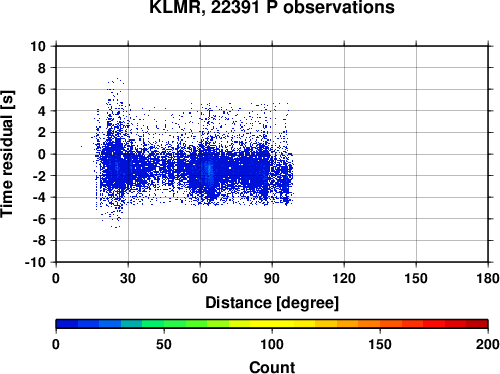Select the dark red end of colorbar
This screenshot has width=500, height=374.
[477, 324]
